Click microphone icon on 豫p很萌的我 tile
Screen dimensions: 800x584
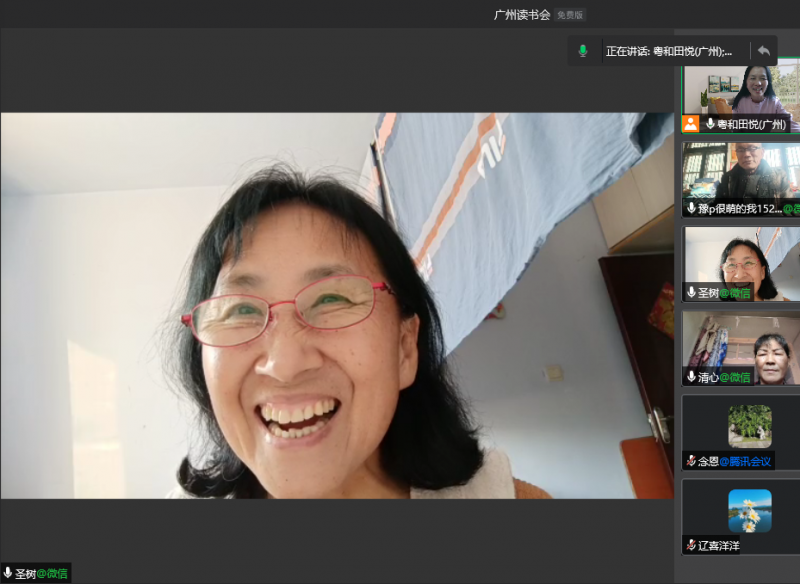tap(691, 208)
